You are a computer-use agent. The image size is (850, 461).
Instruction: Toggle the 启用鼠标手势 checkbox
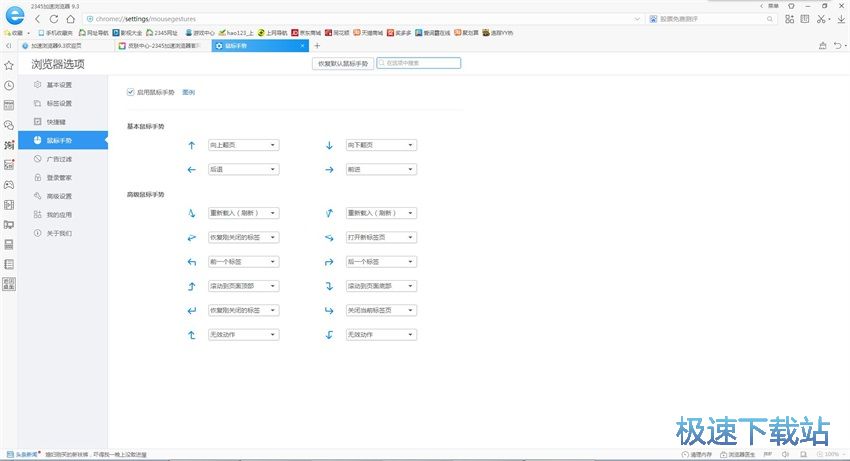(130, 92)
